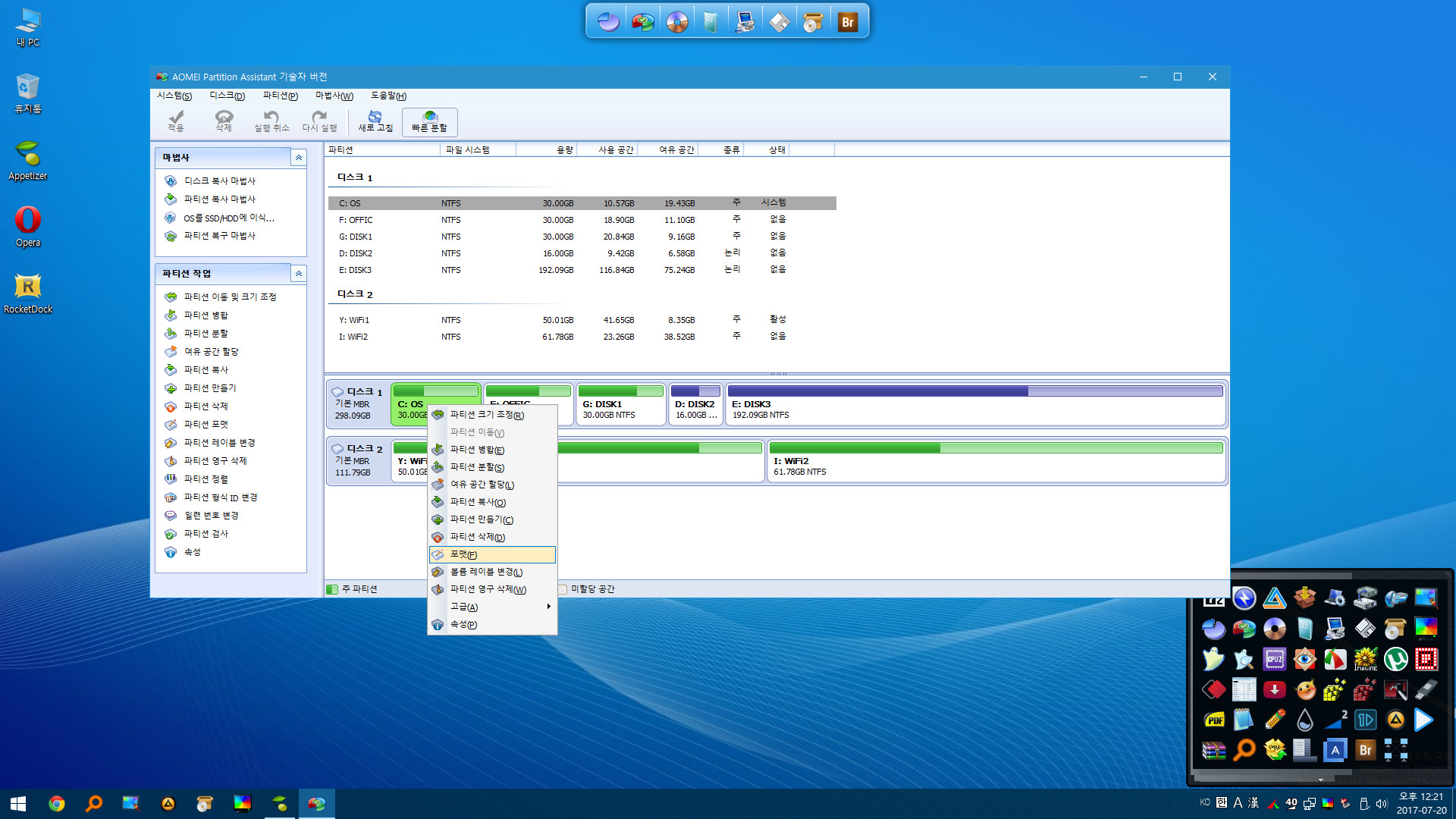Open 파티션 복구 마법사 in the sidebar
The image size is (1456, 819).
(x=219, y=236)
